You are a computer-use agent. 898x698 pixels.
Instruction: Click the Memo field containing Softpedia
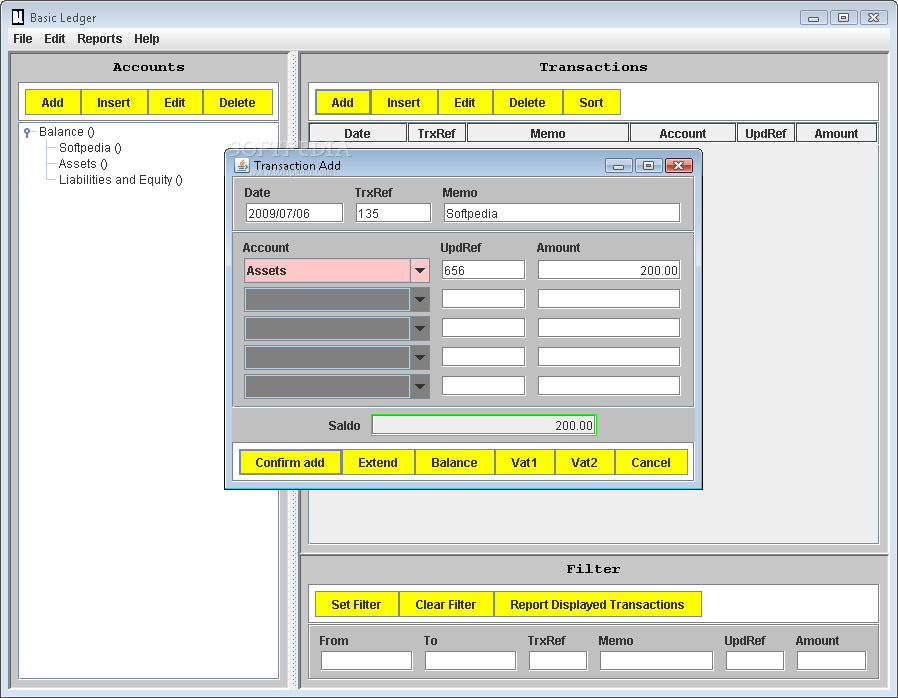pos(562,213)
